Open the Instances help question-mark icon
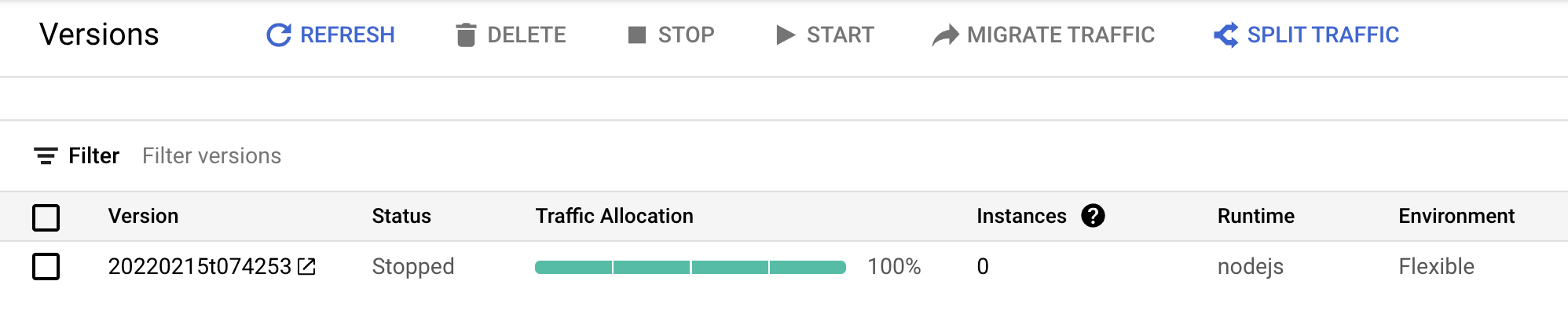The image size is (1568, 325). pyautogui.click(x=1093, y=216)
